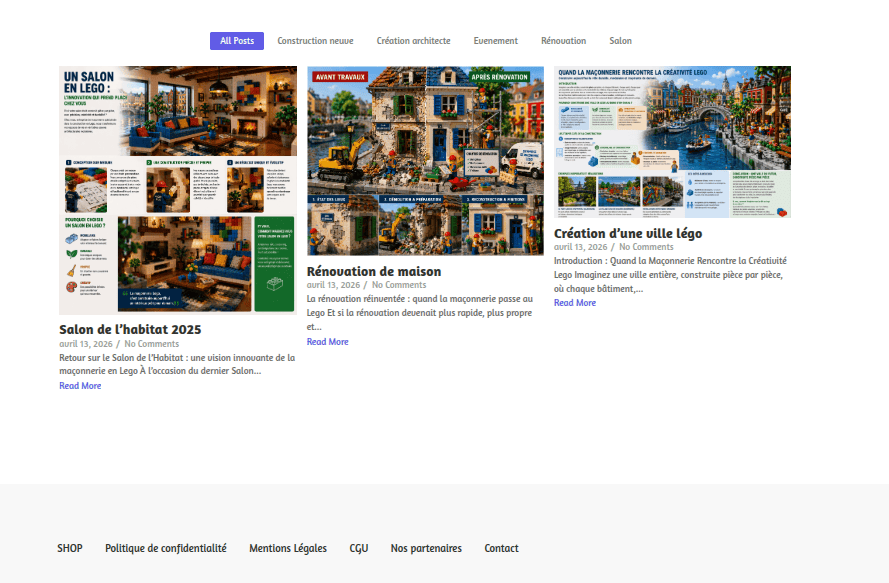Open Mentions Légales footer link
This screenshot has height=583, width=889.
(x=288, y=548)
